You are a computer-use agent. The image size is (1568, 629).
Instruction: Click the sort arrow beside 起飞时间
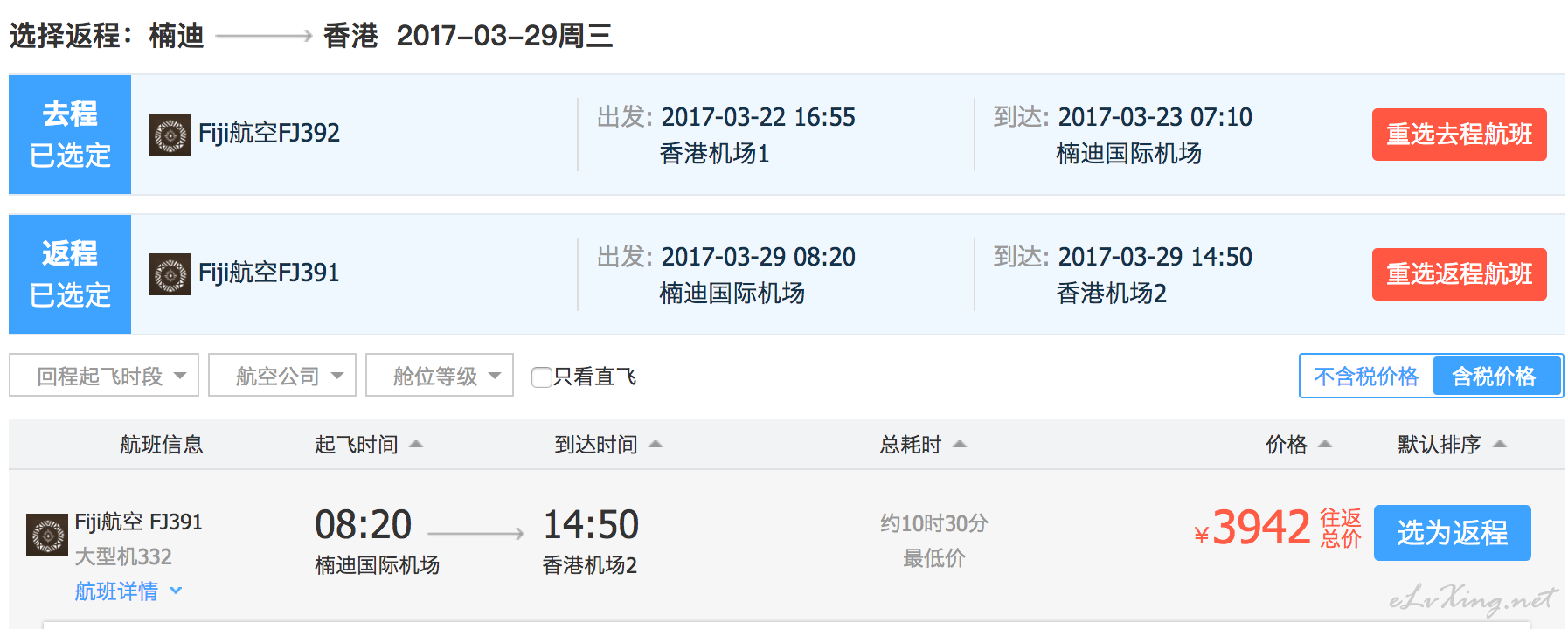(x=416, y=445)
